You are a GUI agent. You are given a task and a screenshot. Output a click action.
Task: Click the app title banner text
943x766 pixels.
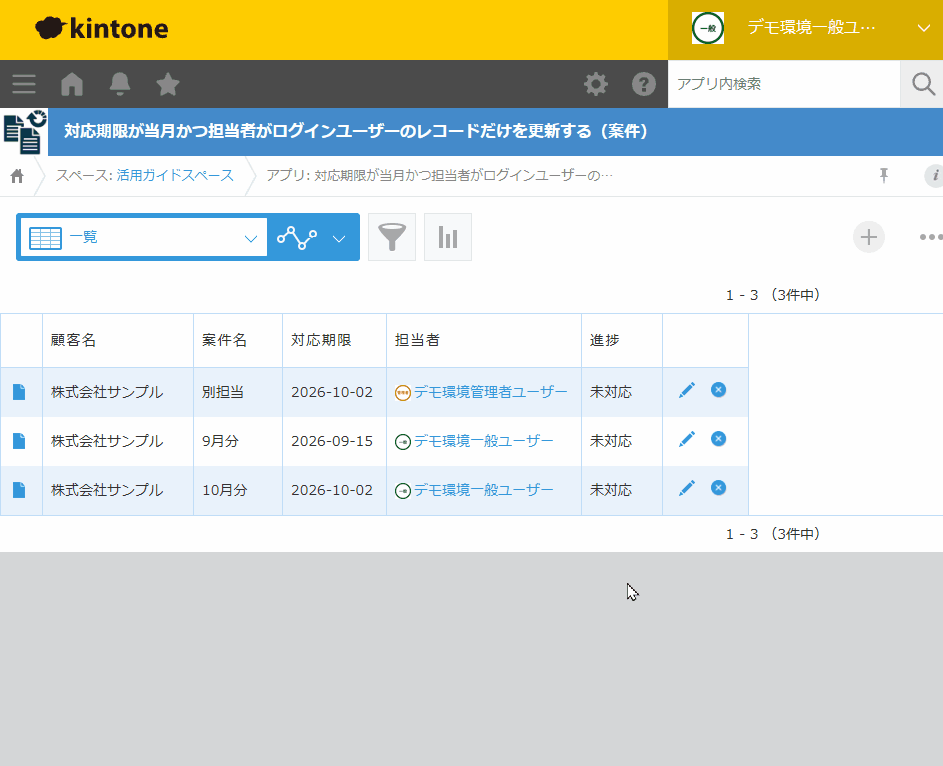tap(356, 131)
